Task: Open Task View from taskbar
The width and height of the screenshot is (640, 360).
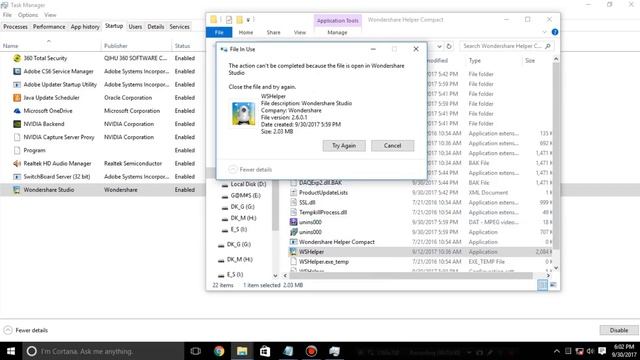Action: pos(196,351)
